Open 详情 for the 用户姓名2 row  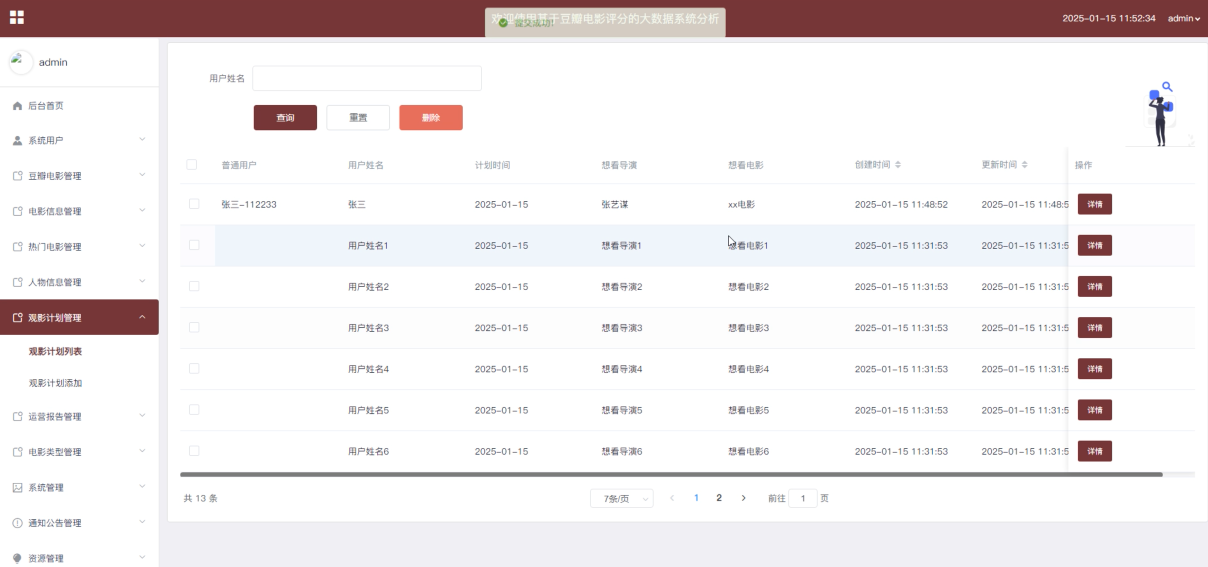[x=1095, y=286]
